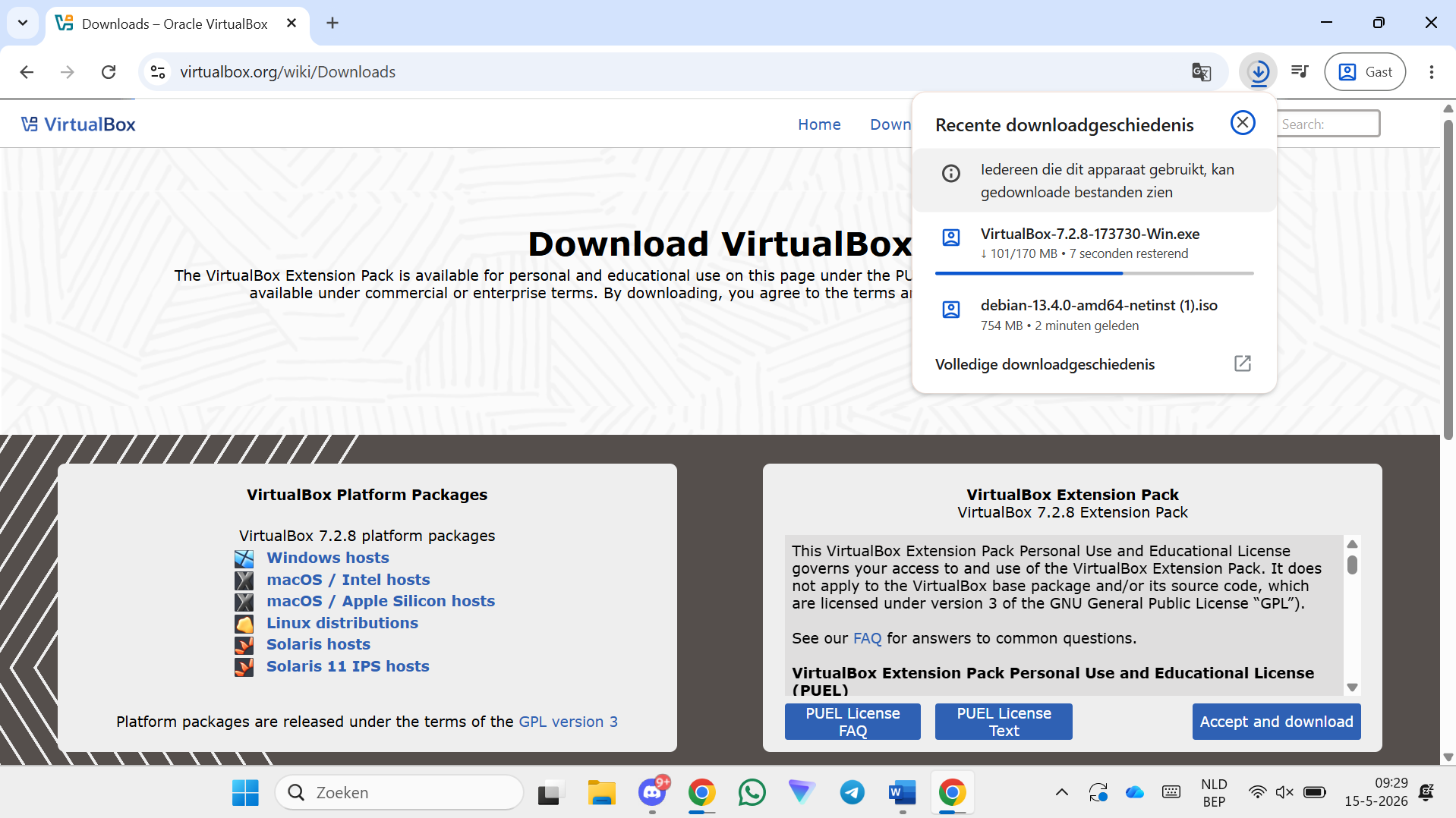Go to the Home nav link

[819, 124]
